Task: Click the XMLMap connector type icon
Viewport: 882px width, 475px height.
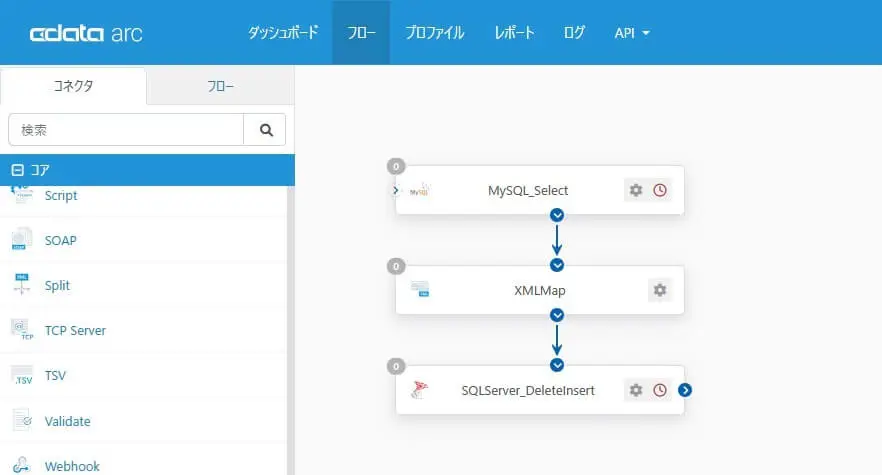Action: coord(420,289)
